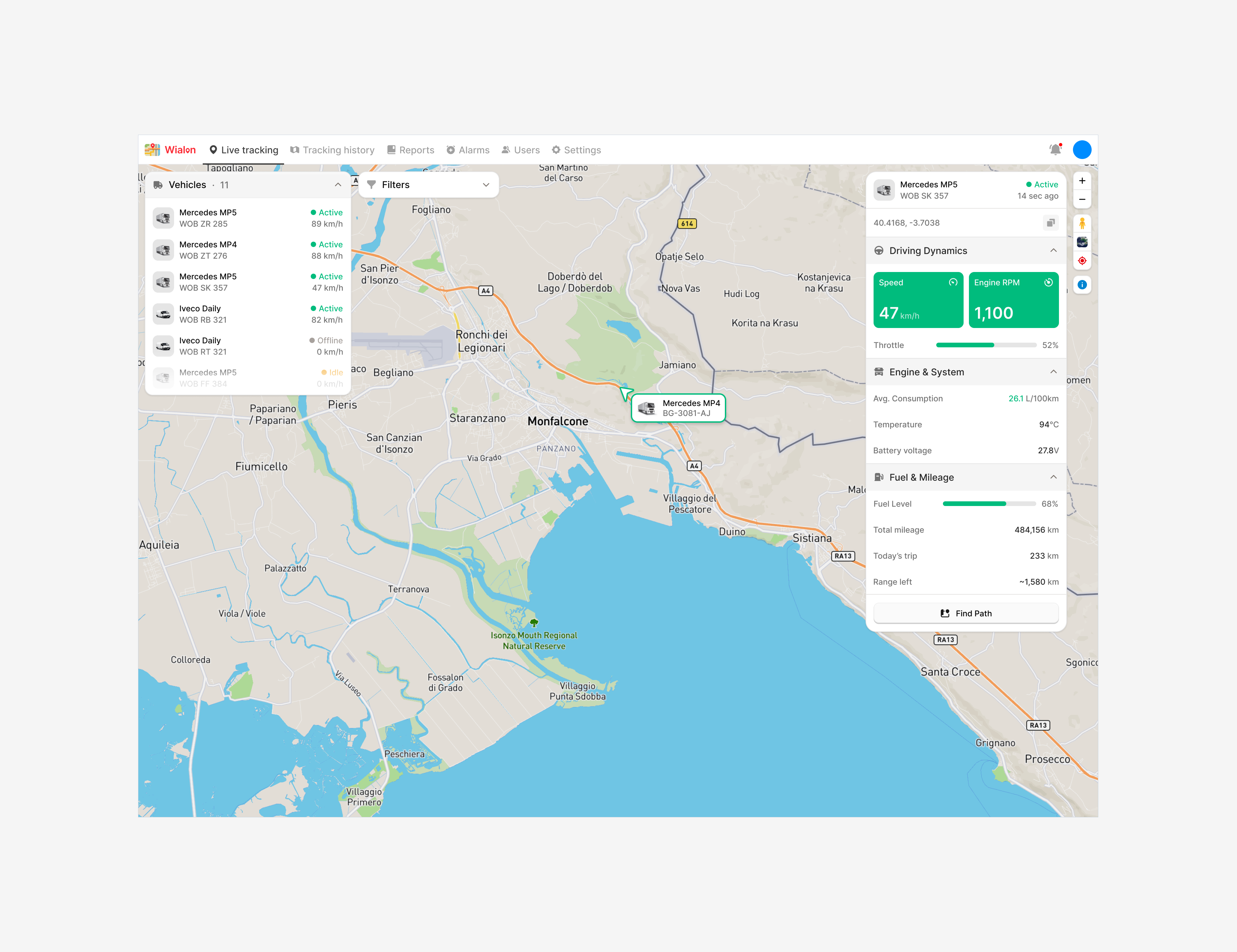This screenshot has width=1237, height=952.
Task: Click the Fuel Level progress bar
Action: [x=989, y=503]
